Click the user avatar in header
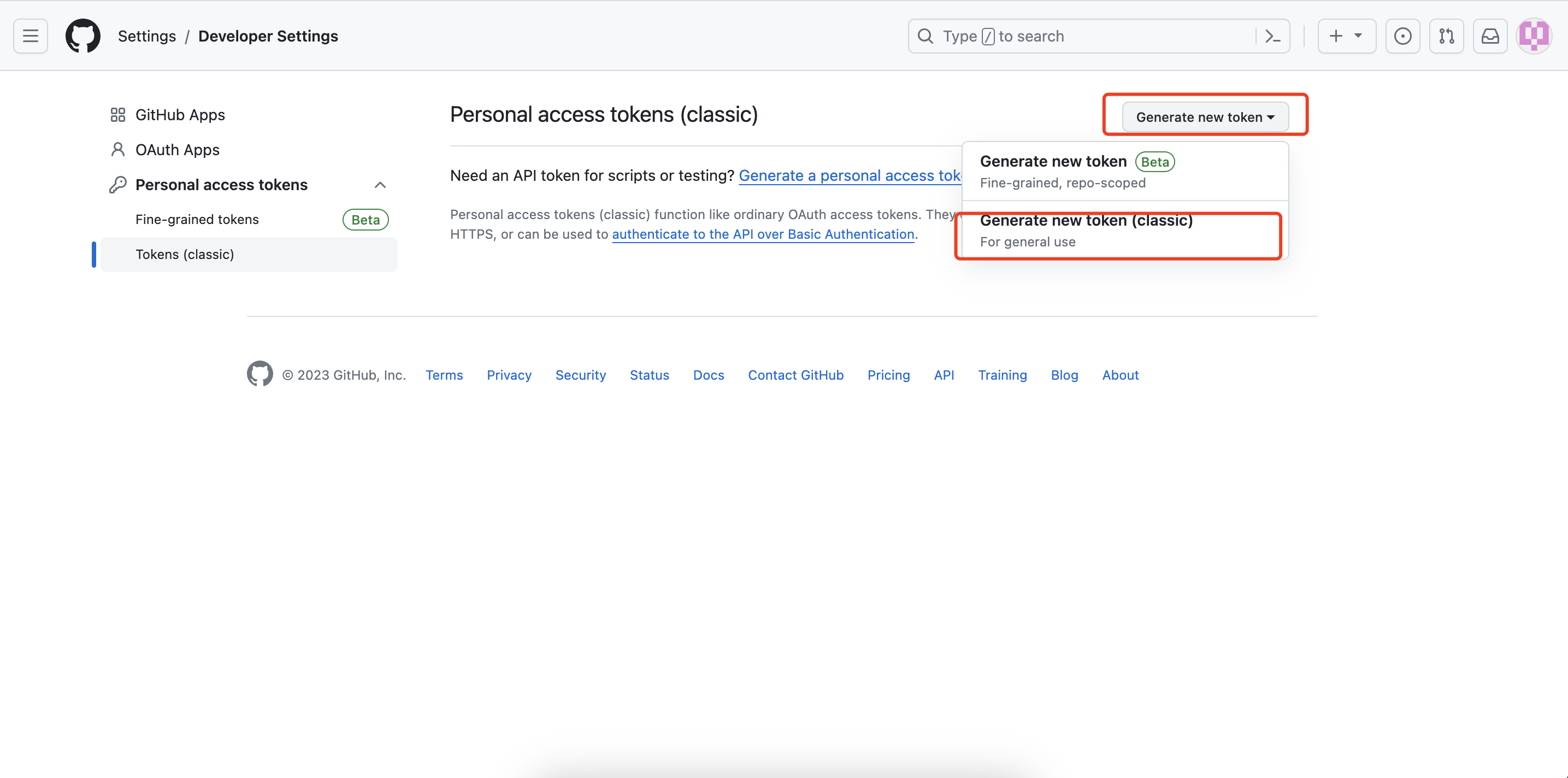This screenshot has height=778, width=1568. click(1533, 37)
